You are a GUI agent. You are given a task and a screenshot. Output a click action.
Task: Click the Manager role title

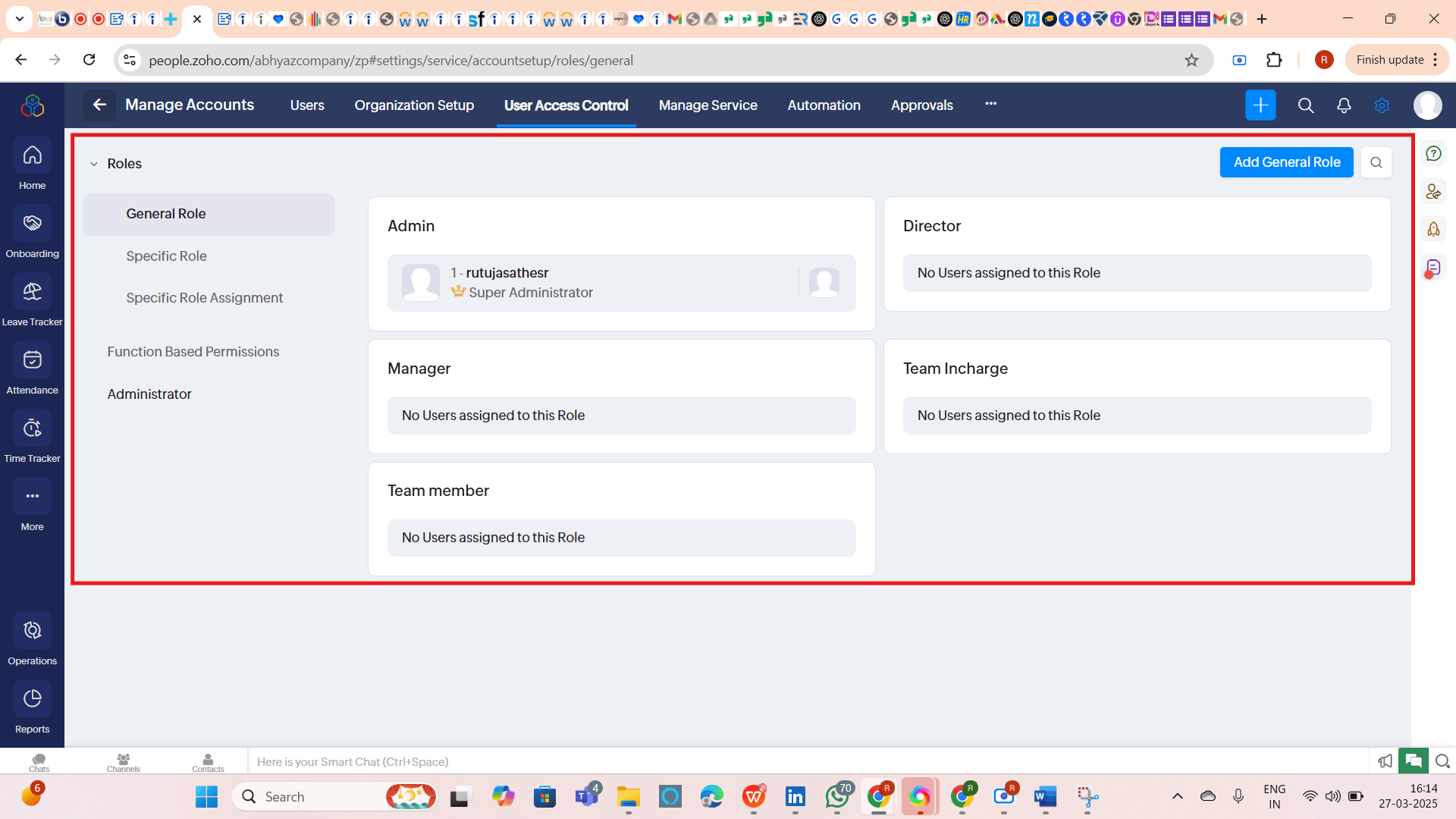click(x=419, y=369)
